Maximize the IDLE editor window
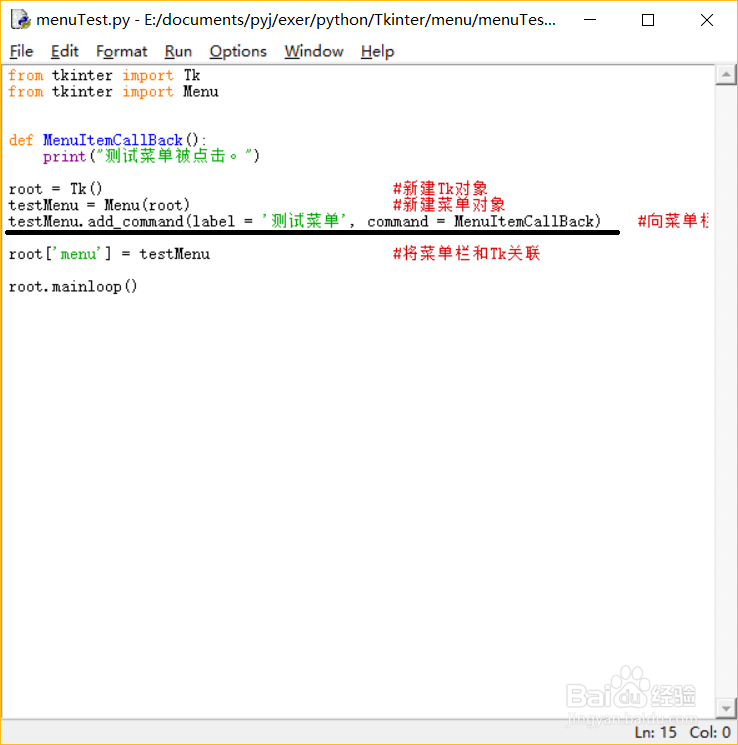Screen dimensions: 738x745 (x=648, y=20)
